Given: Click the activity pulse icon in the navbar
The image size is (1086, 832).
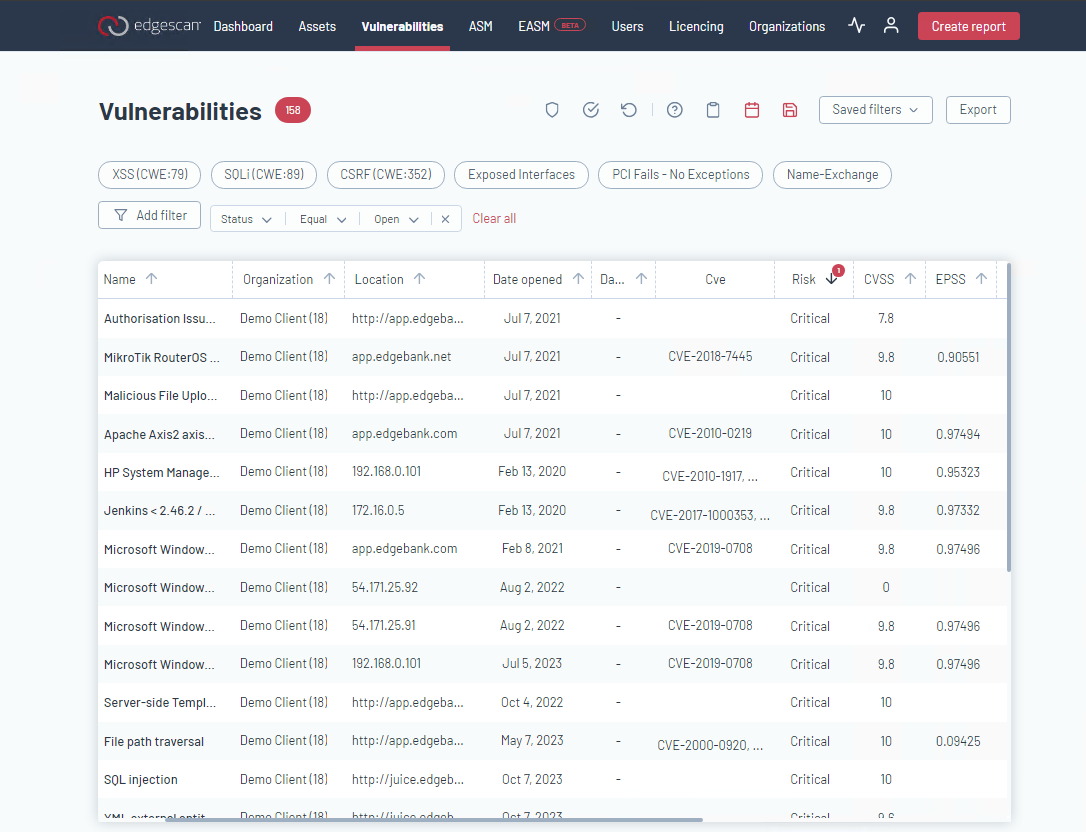Looking at the screenshot, I should pyautogui.click(x=855, y=25).
